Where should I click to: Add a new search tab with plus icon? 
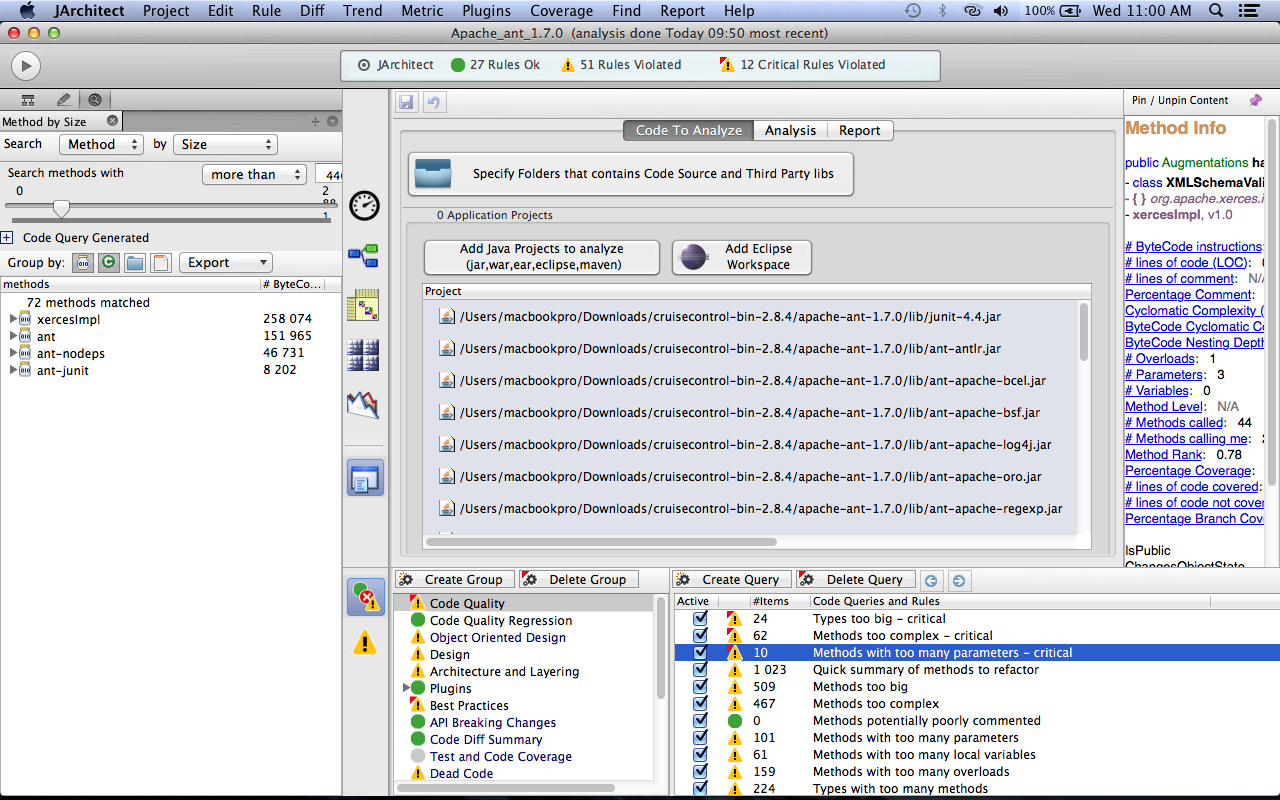coord(315,122)
